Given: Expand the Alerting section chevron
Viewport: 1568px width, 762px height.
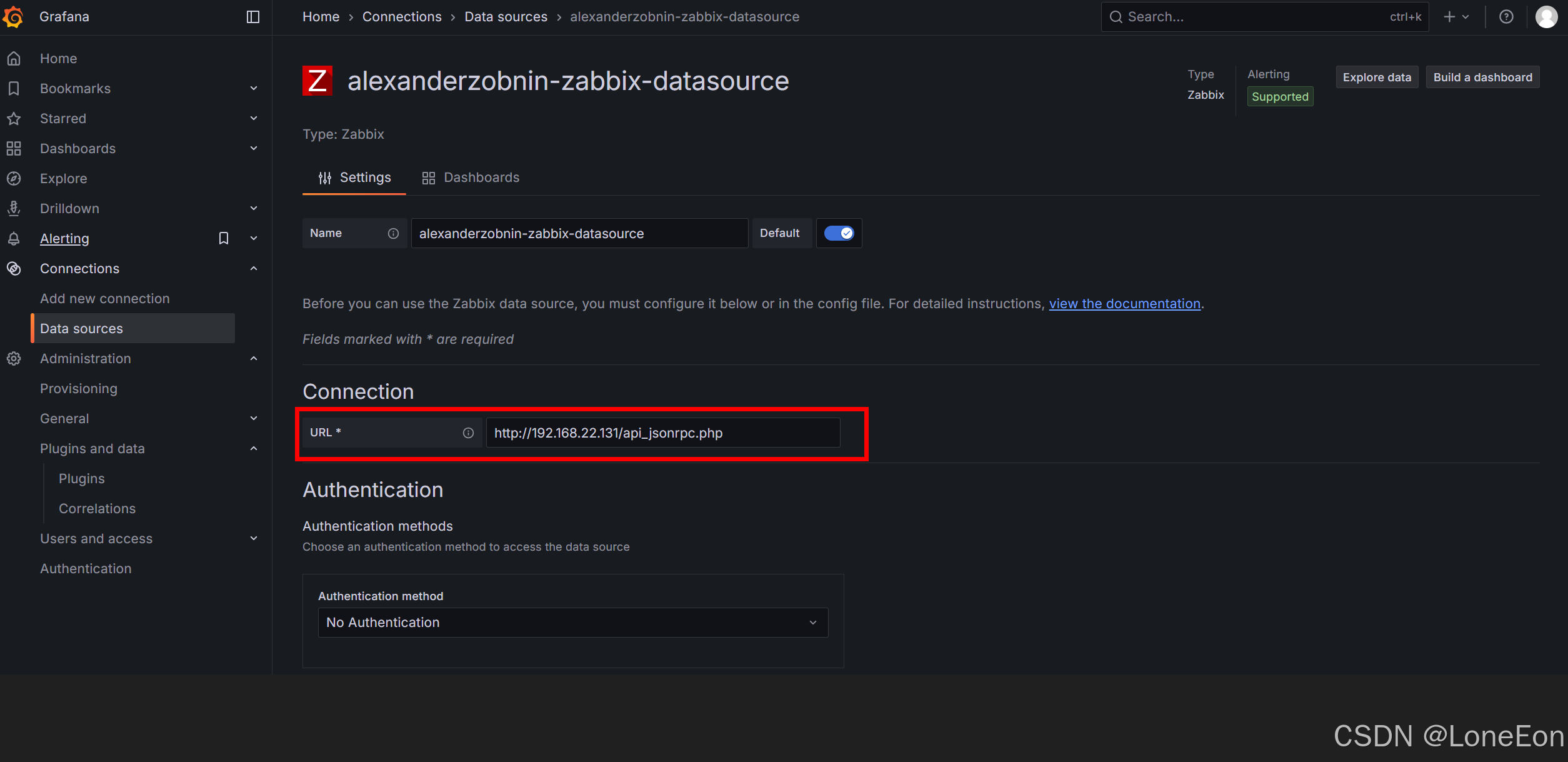Looking at the screenshot, I should click(x=254, y=238).
